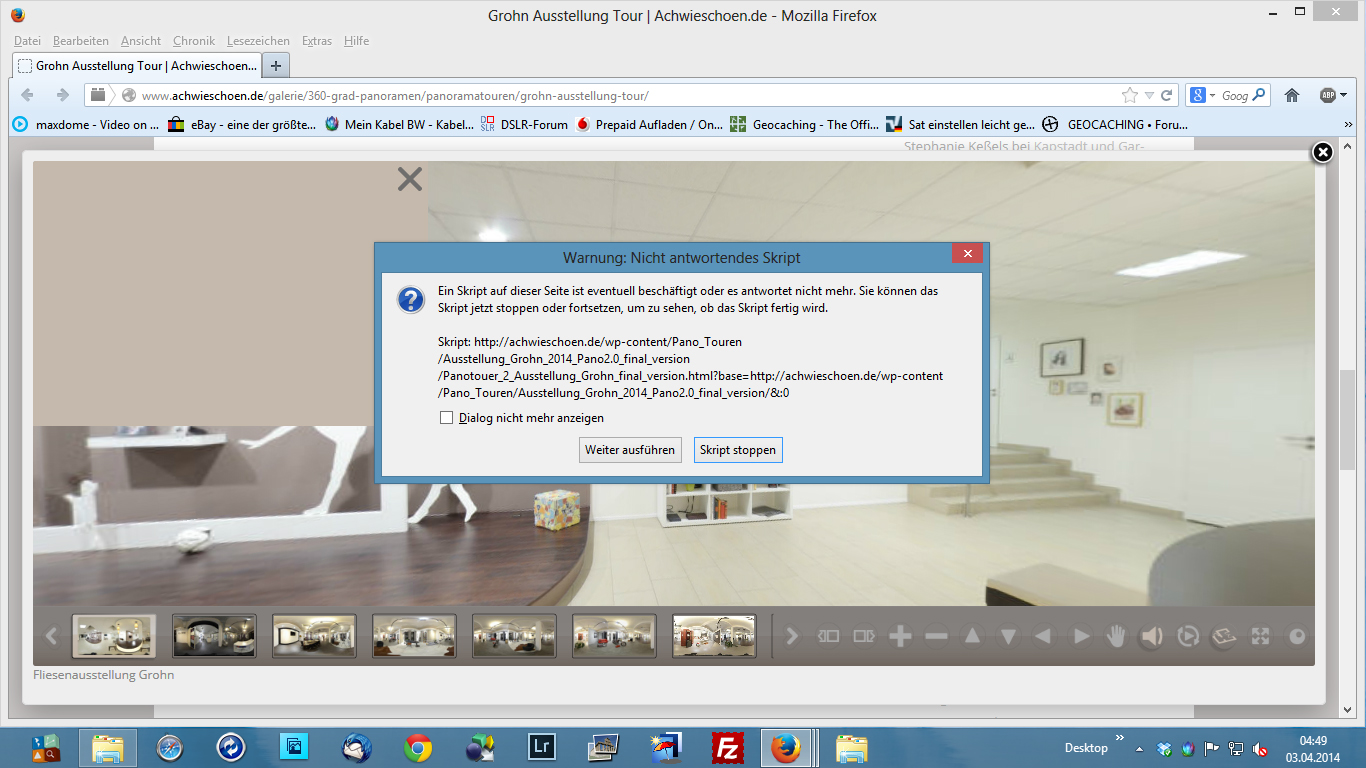Tilt the panorama view up with the up arrow

[x=972, y=636]
